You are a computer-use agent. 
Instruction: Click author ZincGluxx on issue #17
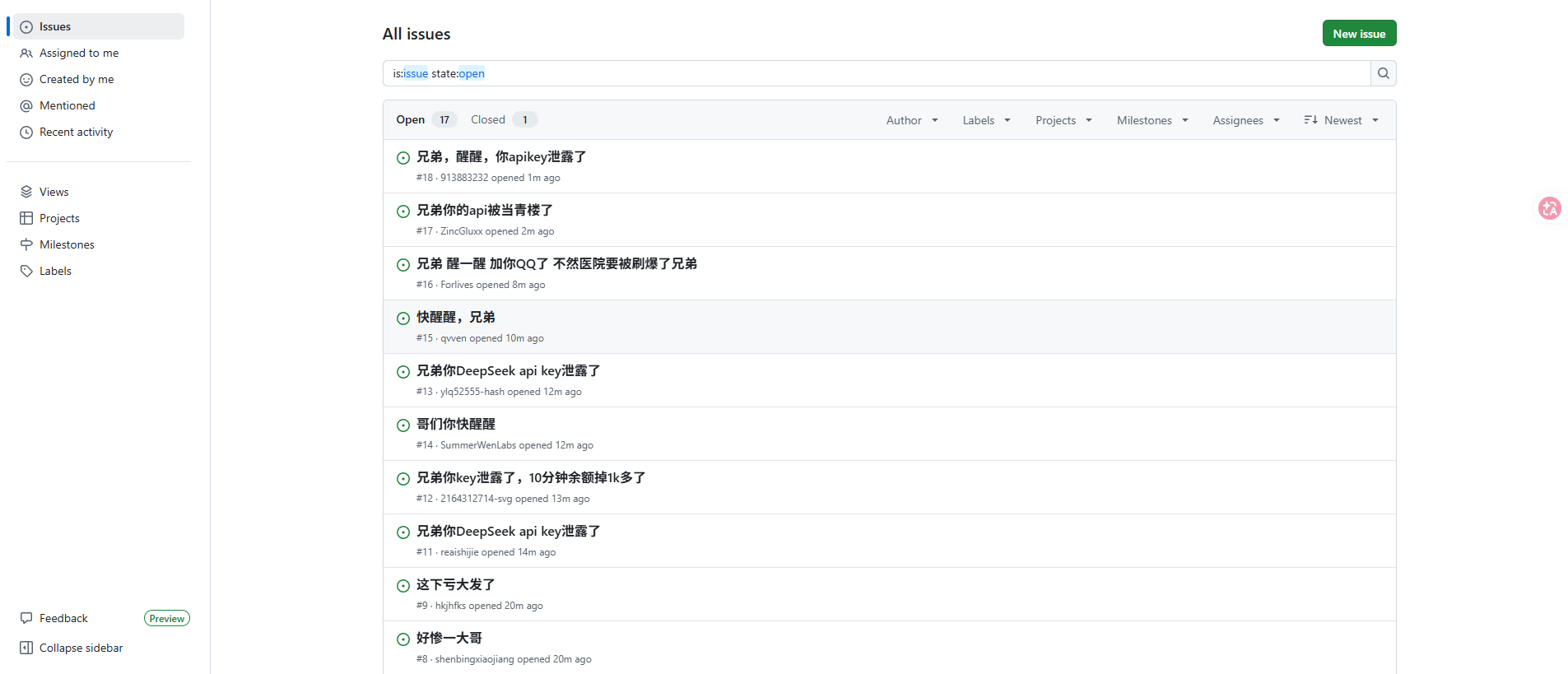[462, 231]
